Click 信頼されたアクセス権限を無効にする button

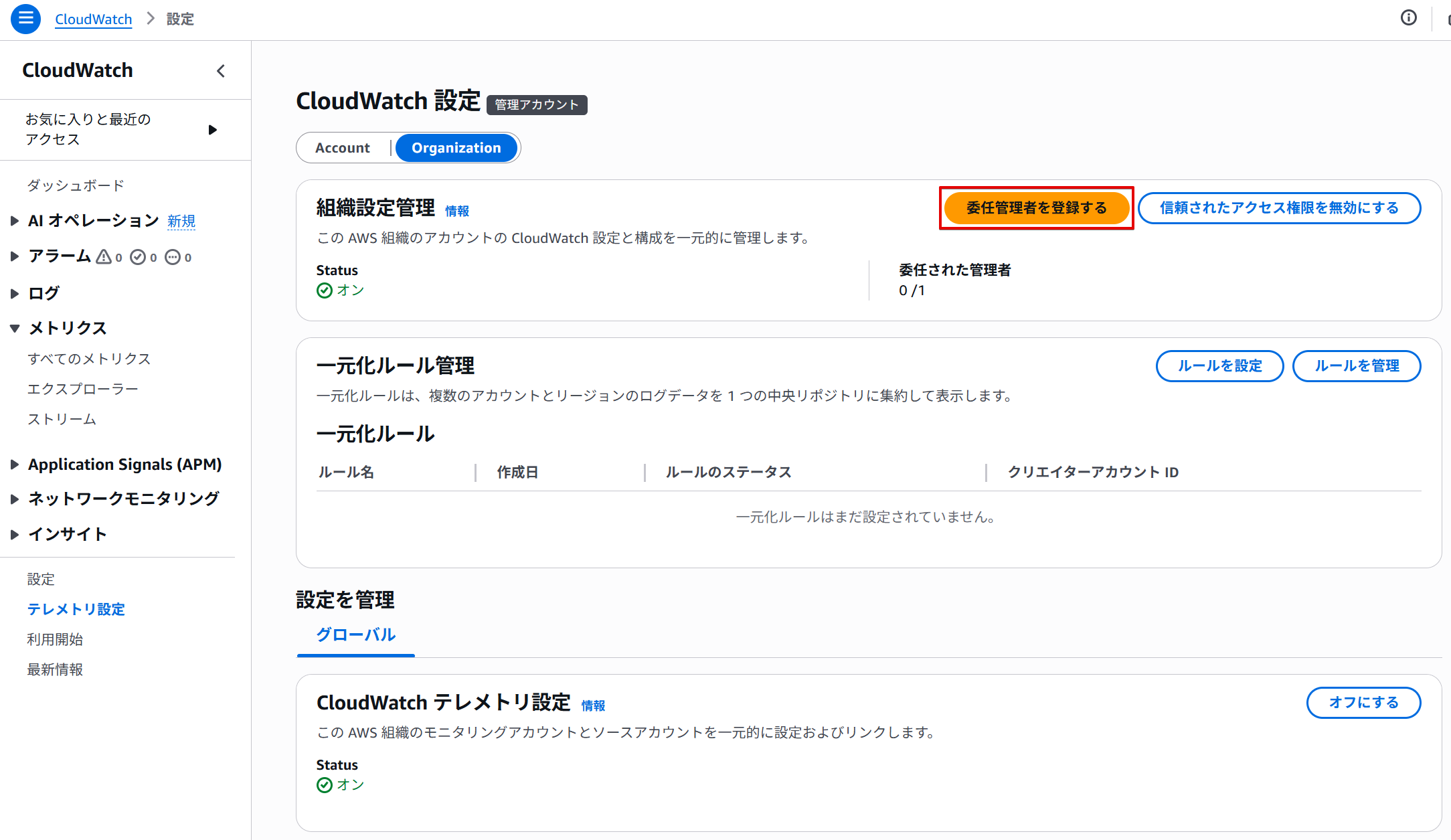(x=1279, y=208)
